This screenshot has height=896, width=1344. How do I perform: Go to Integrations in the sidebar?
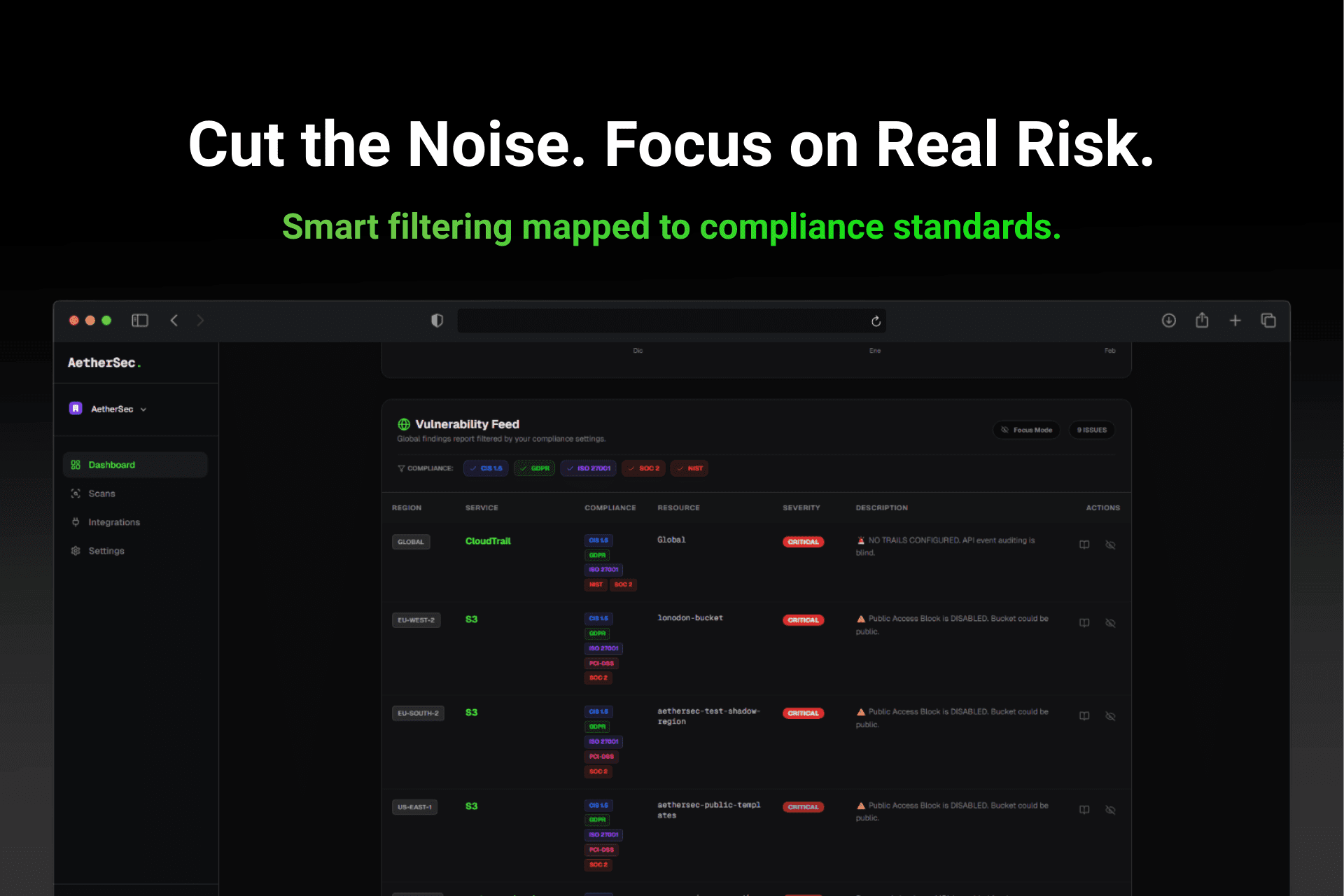[x=113, y=522]
